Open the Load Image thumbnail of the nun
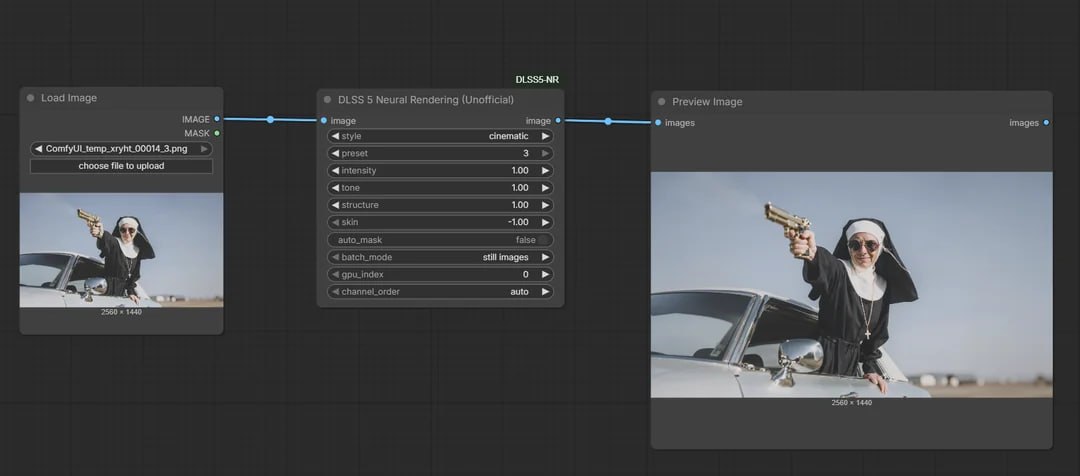 pos(121,250)
